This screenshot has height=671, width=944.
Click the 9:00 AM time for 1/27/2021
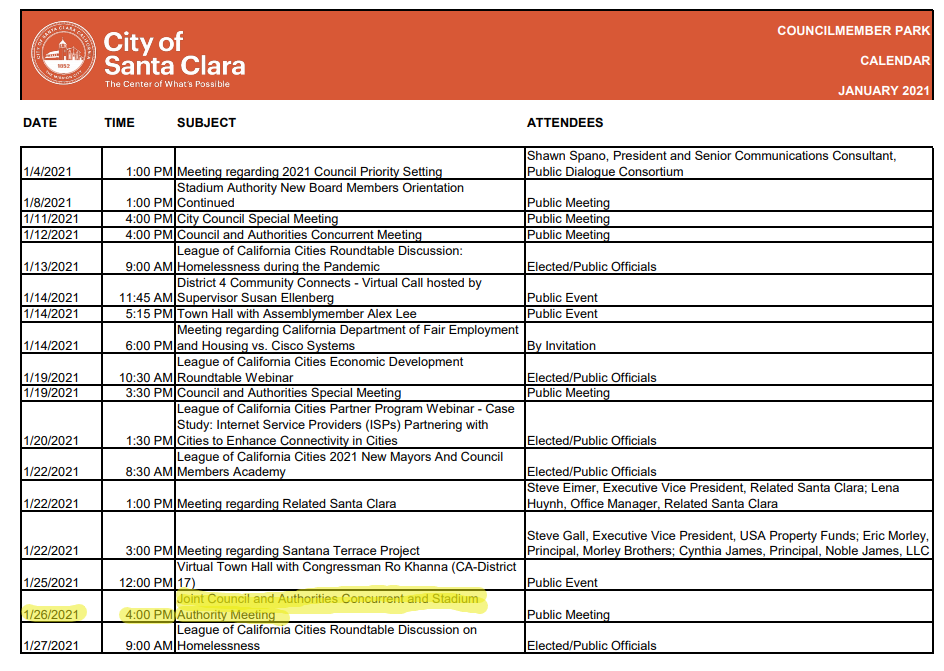click(x=138, y=637)
